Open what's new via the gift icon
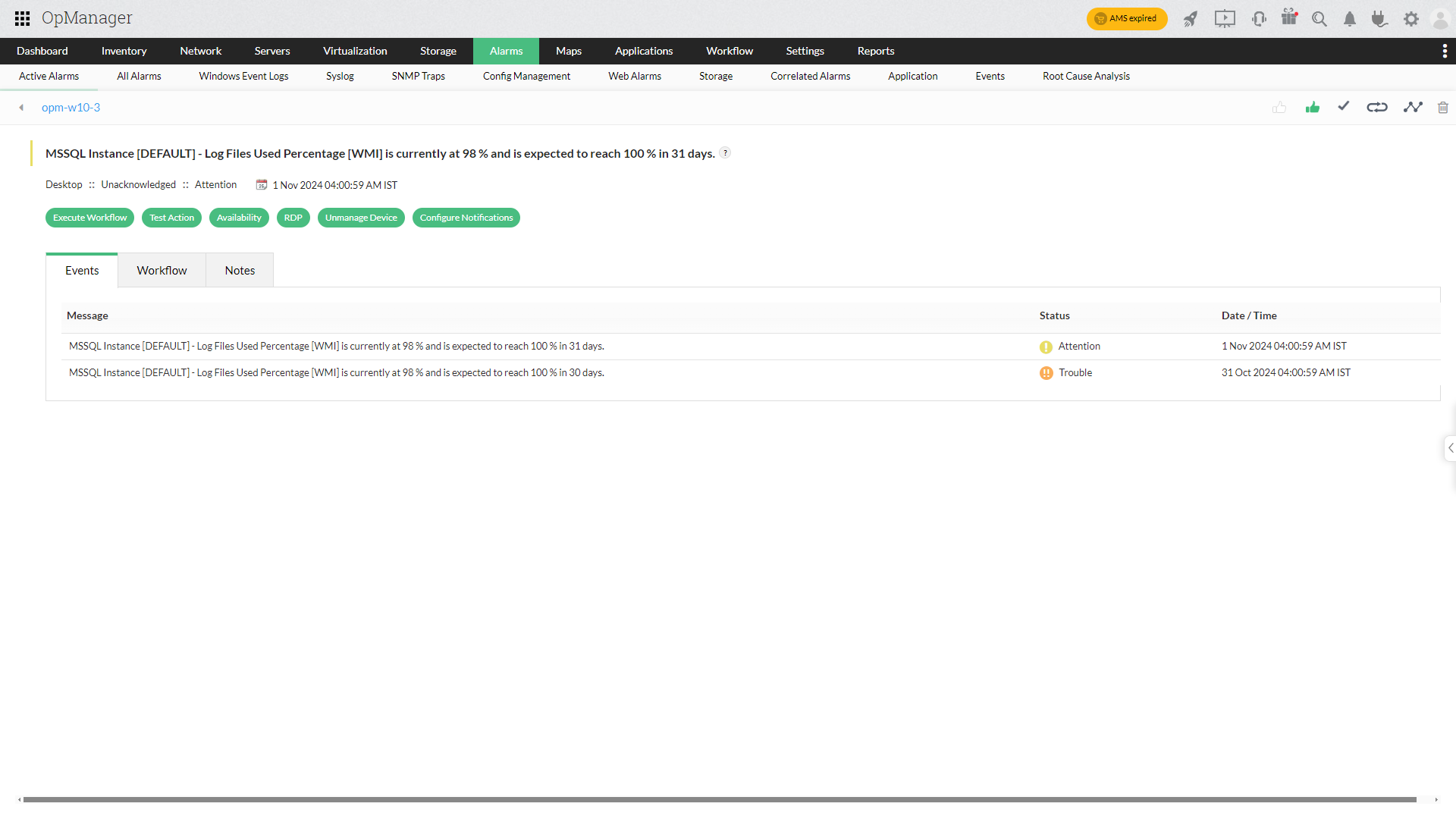The width and height of the screenshot is (1456, 819). [1289, 19]
